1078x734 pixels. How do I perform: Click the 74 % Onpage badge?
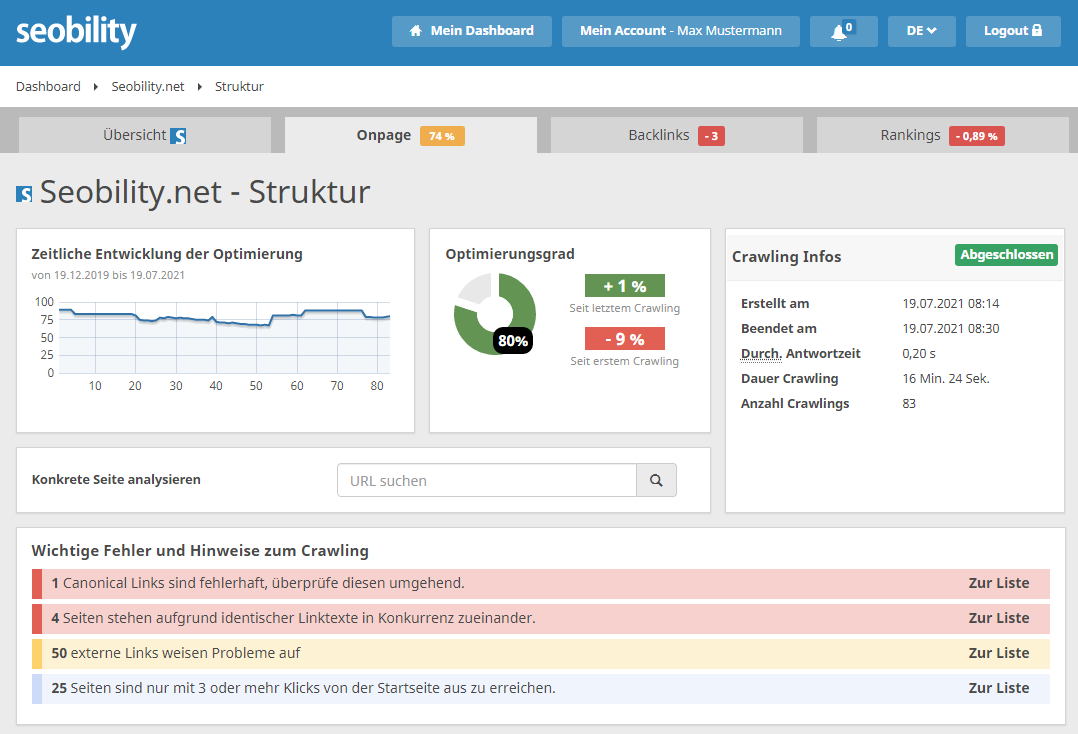click(442, 136)
